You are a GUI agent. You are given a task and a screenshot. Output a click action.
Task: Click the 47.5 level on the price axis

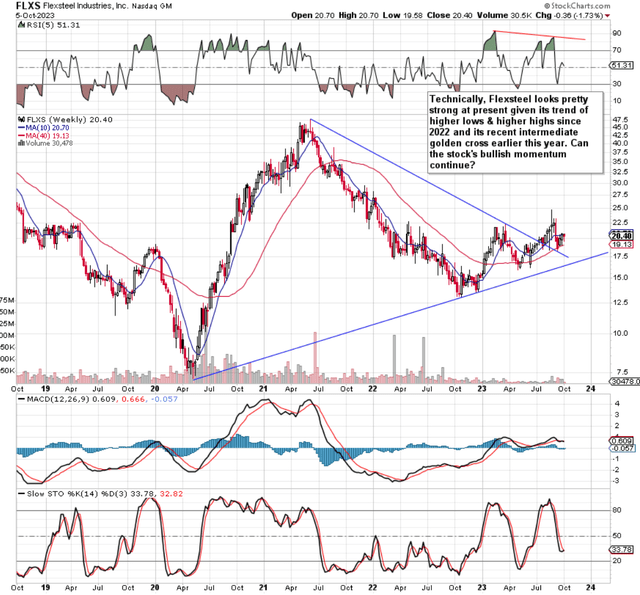(620, 120)
